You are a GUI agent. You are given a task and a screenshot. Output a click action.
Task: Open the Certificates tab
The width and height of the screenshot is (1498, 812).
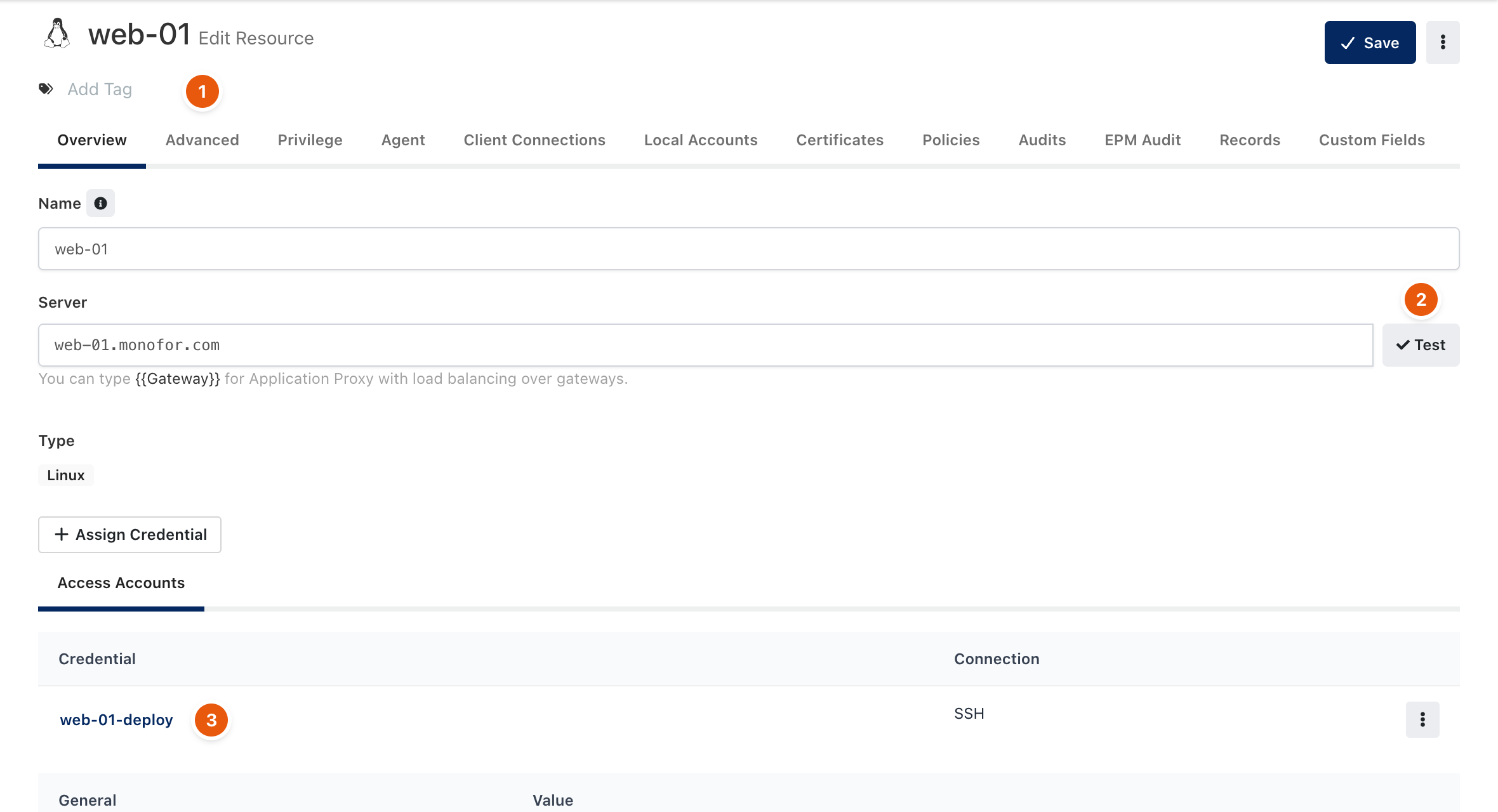click(840, 140)
